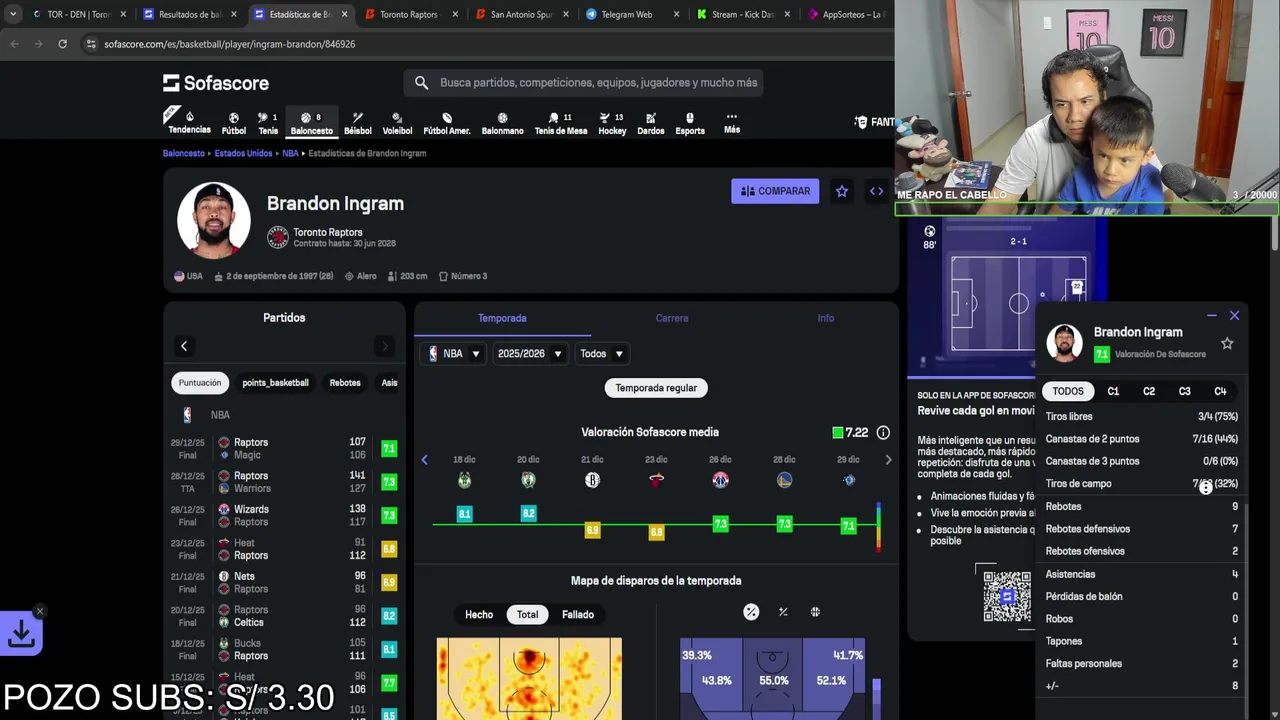
Task: Open the embed code icon
Action: pyautogui.click(x=876, y=191)
